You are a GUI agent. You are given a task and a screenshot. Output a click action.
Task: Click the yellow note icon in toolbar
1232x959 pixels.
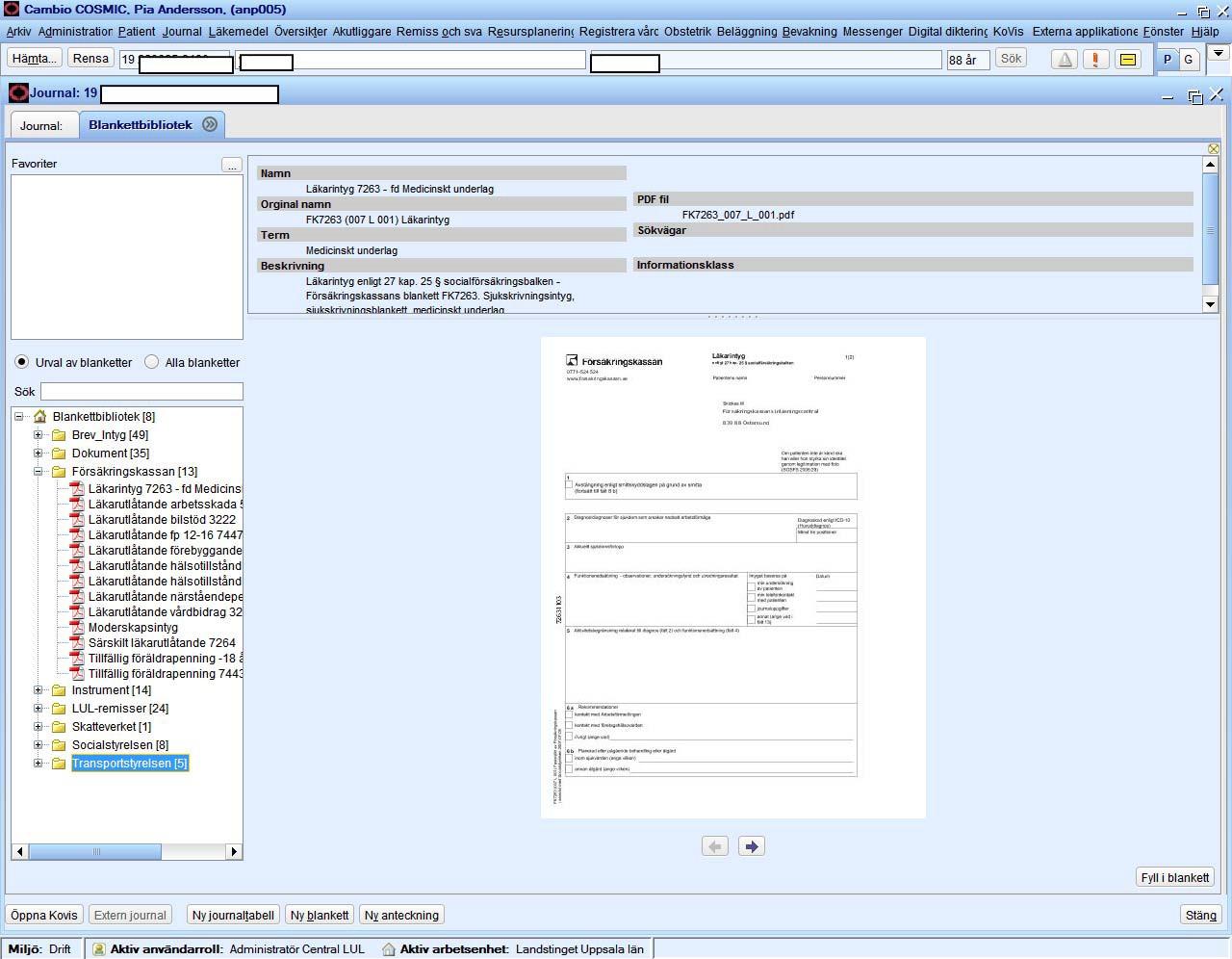(1128, 59)
